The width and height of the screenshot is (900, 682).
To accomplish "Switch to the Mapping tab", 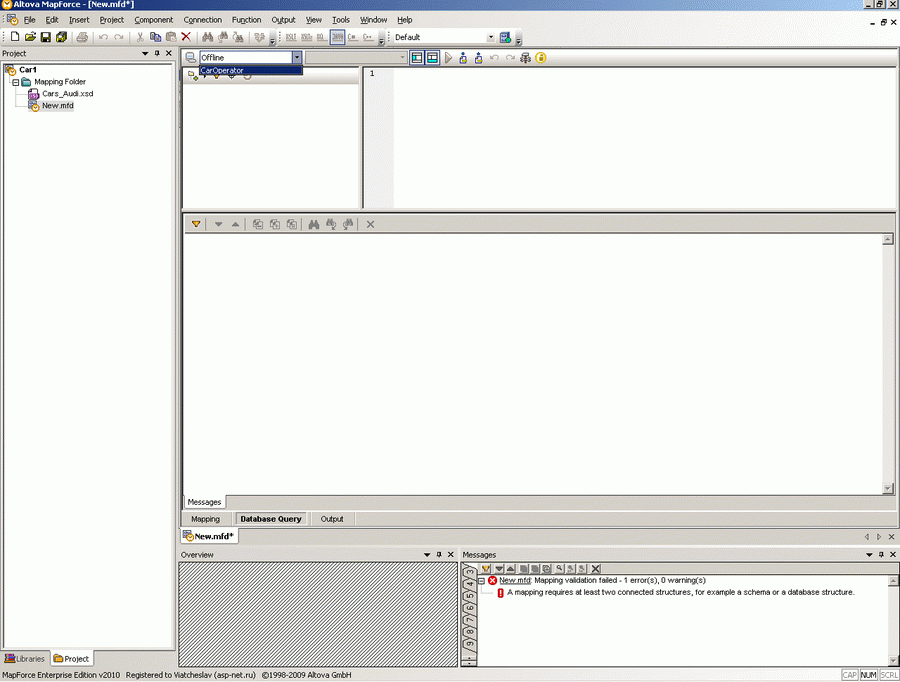I will (205, 519).
